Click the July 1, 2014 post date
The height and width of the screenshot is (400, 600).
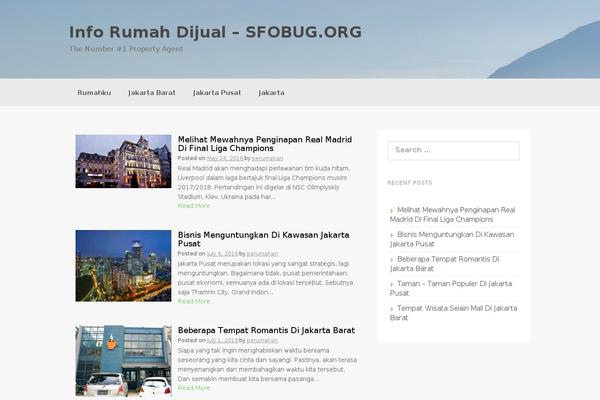pyautogui.click(x=222, y=340)
